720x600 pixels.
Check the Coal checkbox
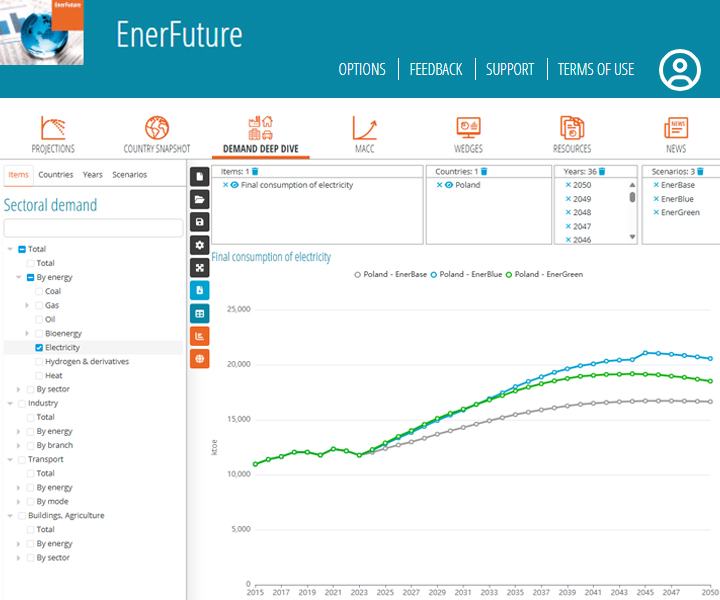point(39,291)
